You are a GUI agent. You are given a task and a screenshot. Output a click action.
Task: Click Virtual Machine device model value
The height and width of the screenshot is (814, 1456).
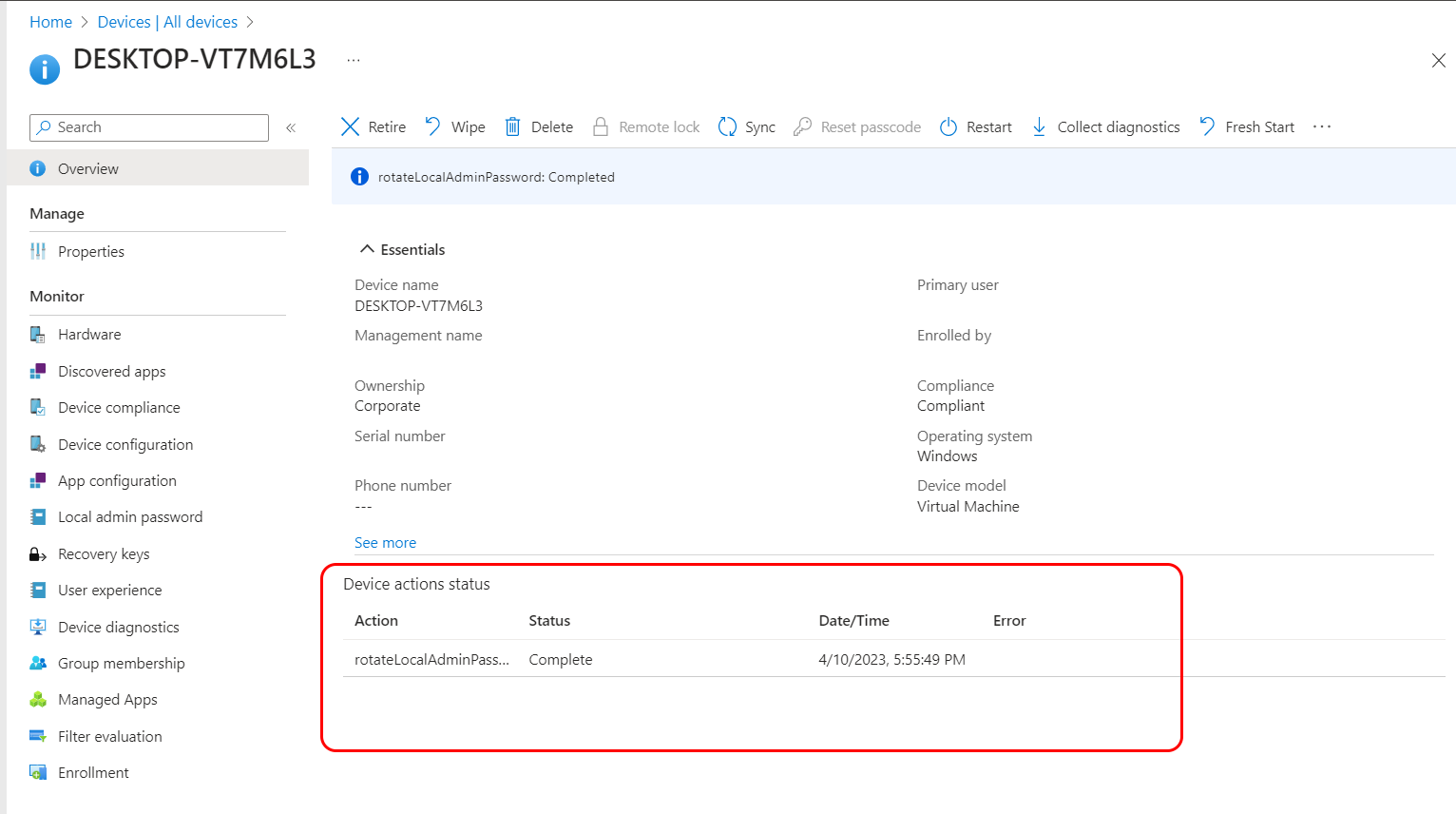point(967,506)
